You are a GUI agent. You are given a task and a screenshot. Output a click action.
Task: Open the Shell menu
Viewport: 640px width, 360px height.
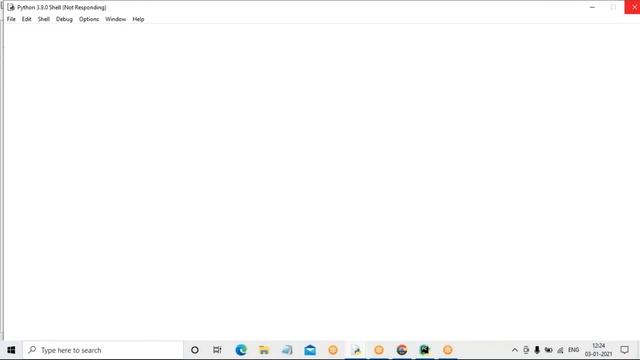(x=44, y=19)
